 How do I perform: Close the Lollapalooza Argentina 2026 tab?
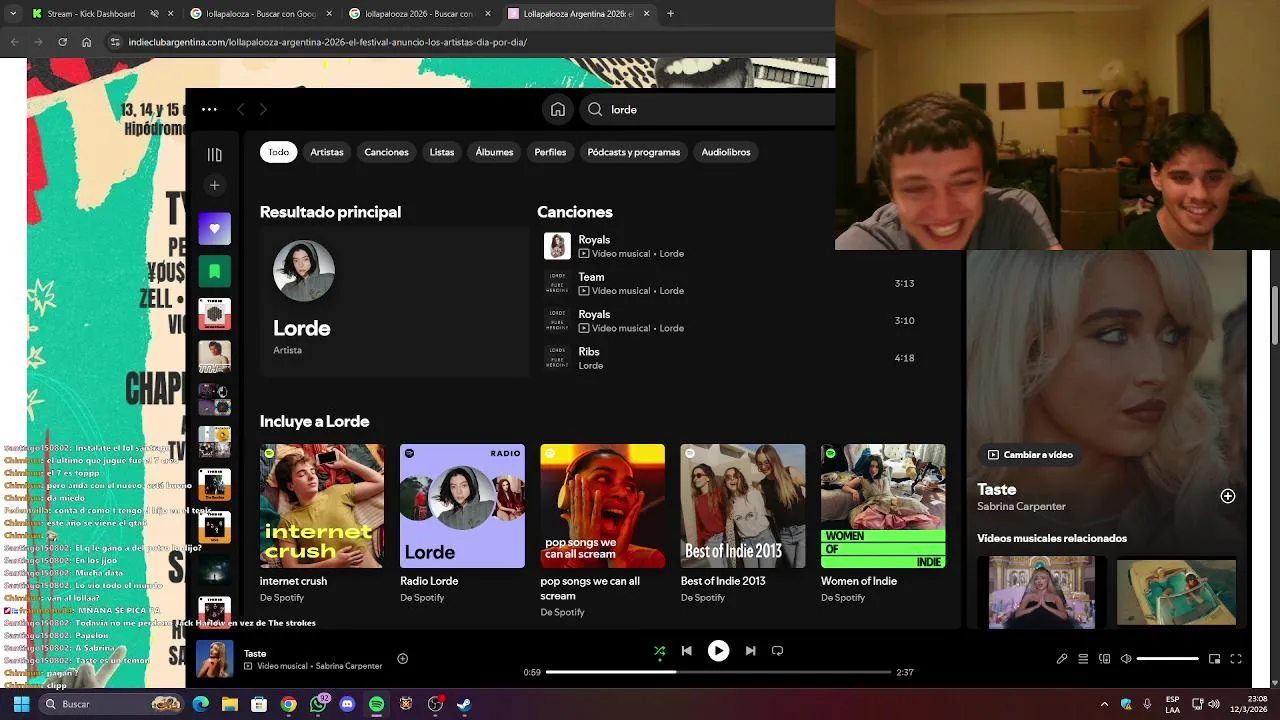[x=647, y=14]
